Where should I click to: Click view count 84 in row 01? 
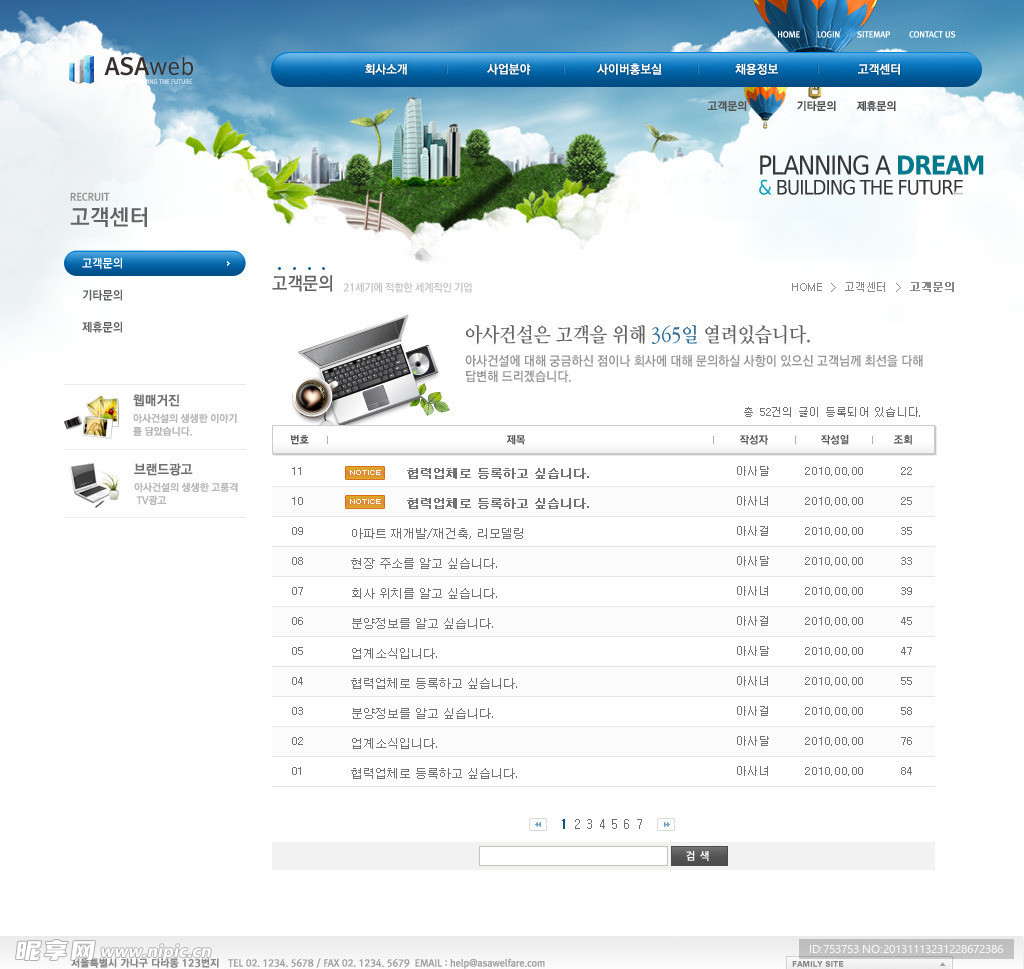(906, 771)
